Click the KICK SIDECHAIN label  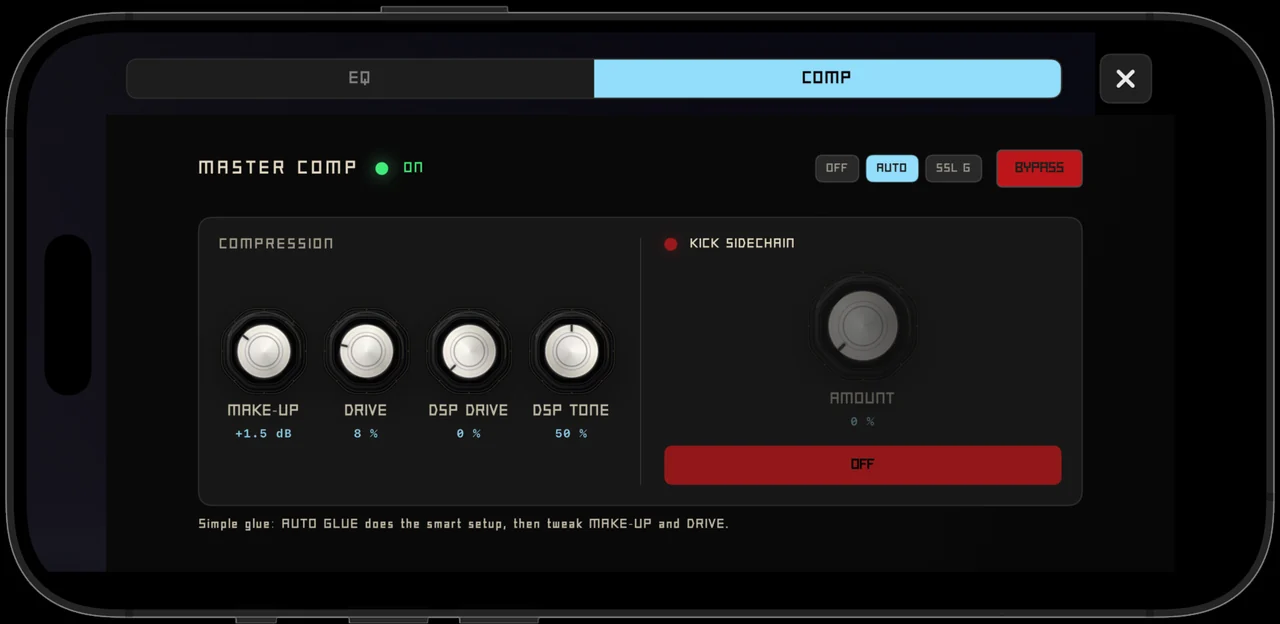742,244
